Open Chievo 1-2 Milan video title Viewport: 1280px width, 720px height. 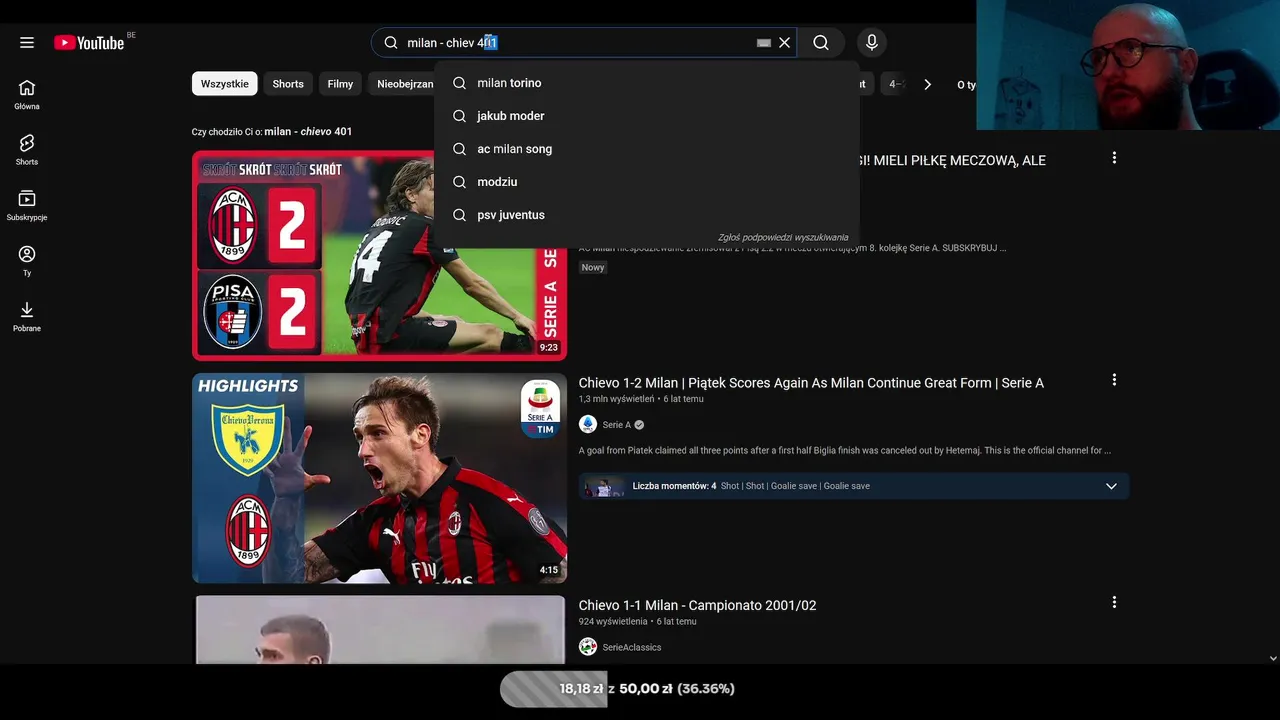811,383
